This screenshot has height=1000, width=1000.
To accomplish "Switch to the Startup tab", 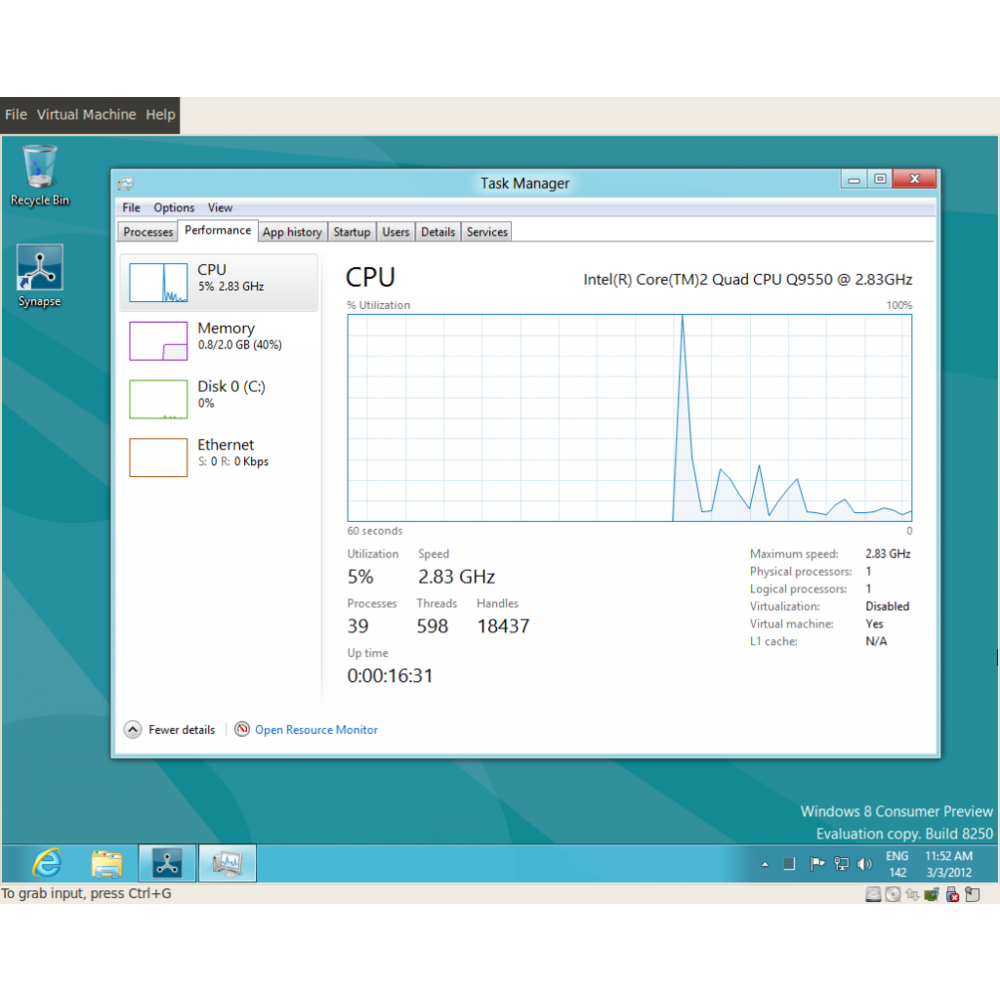I will point(351,232).
